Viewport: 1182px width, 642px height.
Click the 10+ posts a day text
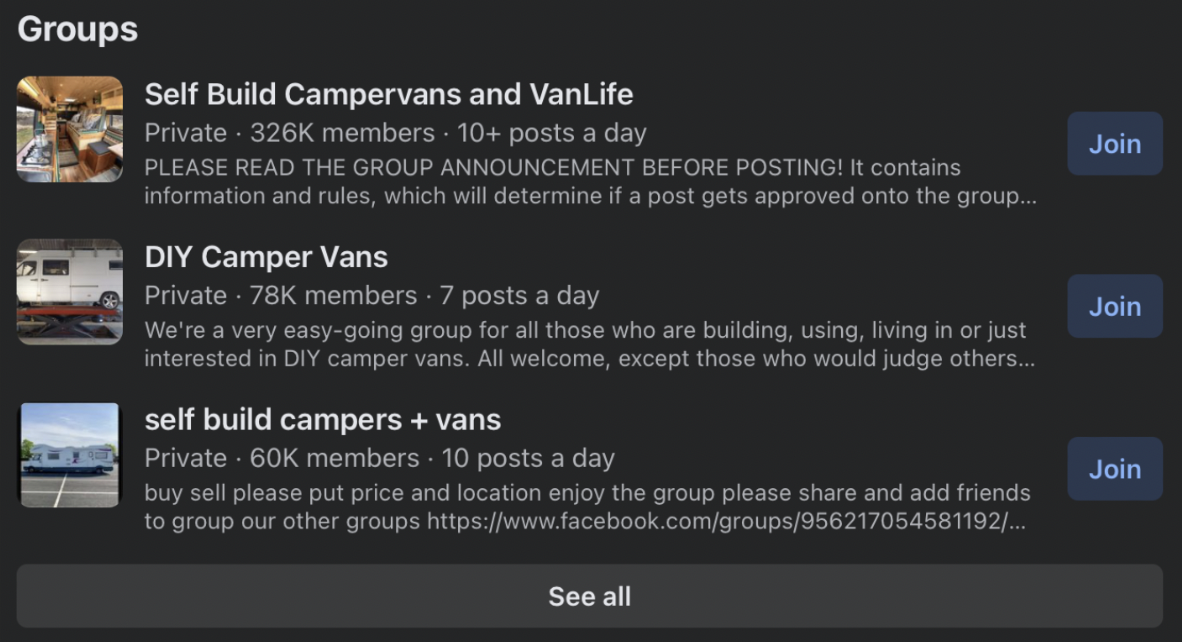tap(552, 133)
